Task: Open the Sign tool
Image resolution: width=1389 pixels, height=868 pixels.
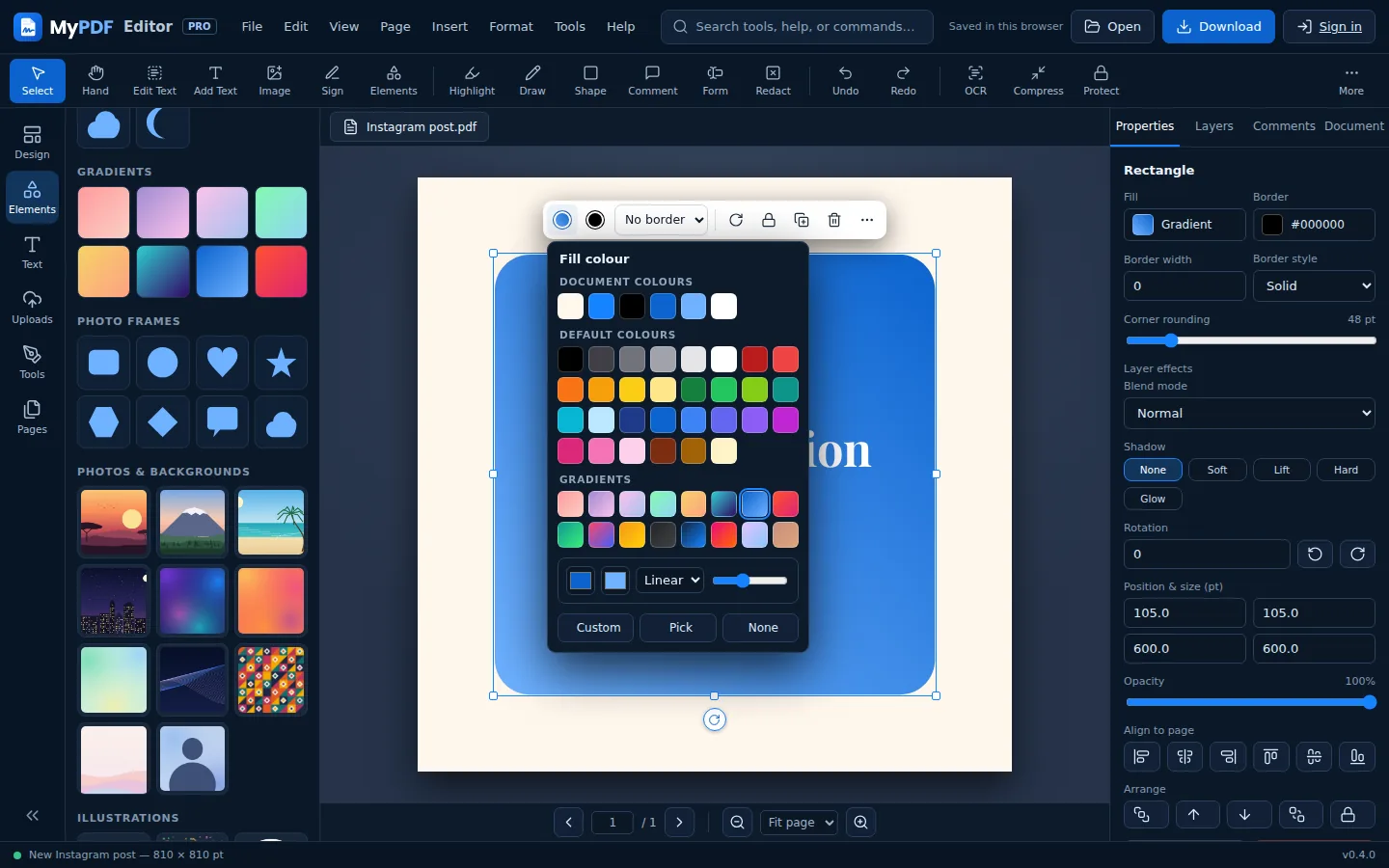Action: coord(332,80)
